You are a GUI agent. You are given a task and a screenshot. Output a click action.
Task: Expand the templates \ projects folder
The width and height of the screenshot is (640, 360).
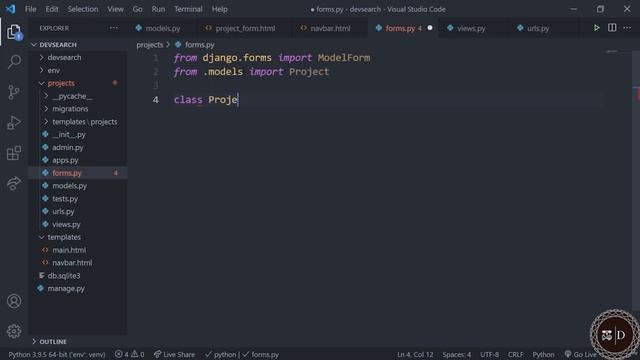point(78,122)
